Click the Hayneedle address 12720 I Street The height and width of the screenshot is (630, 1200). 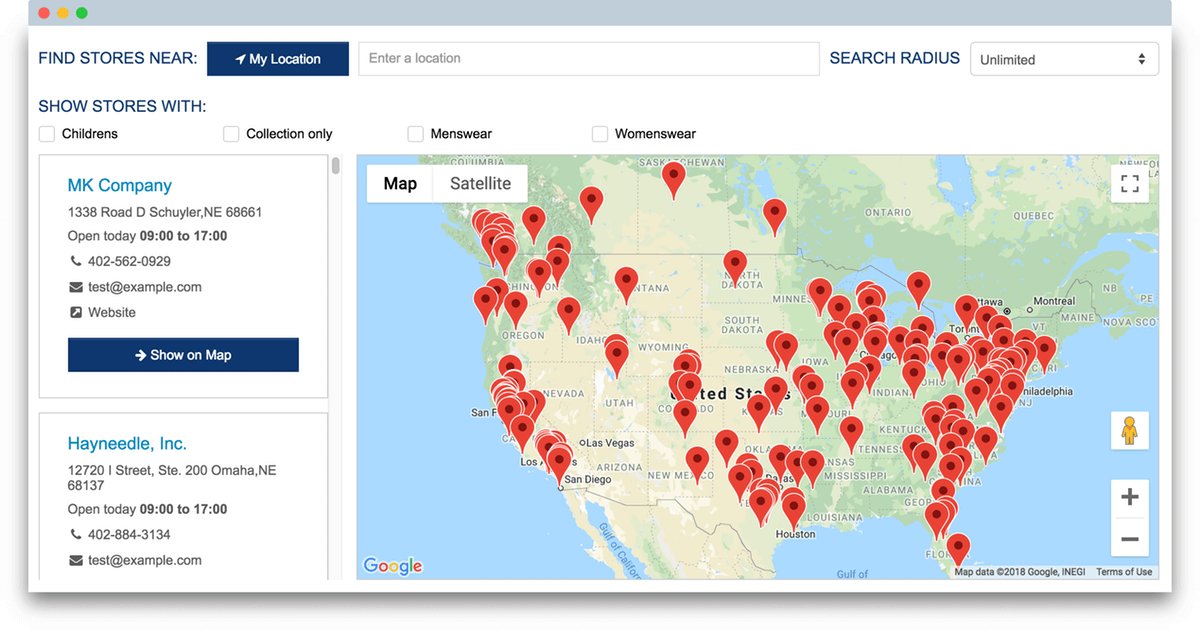172,477
